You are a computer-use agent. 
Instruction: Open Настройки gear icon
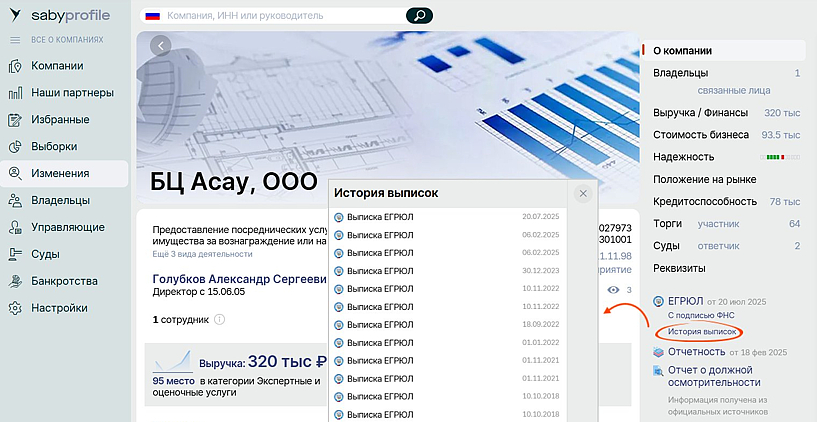pos(15,308)
